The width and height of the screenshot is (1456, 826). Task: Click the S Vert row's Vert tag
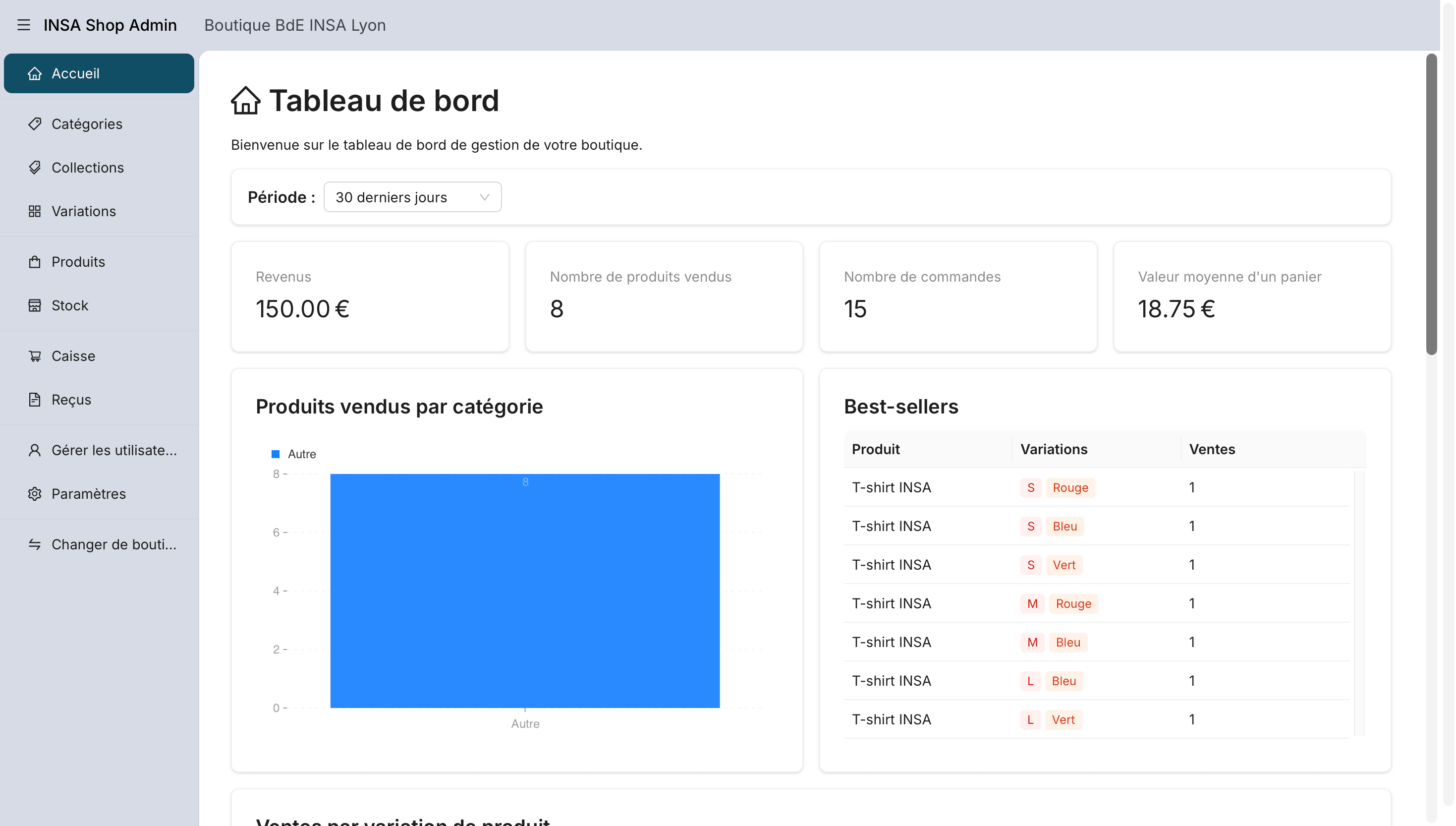pyautogui.click(x=1064, y=565)
